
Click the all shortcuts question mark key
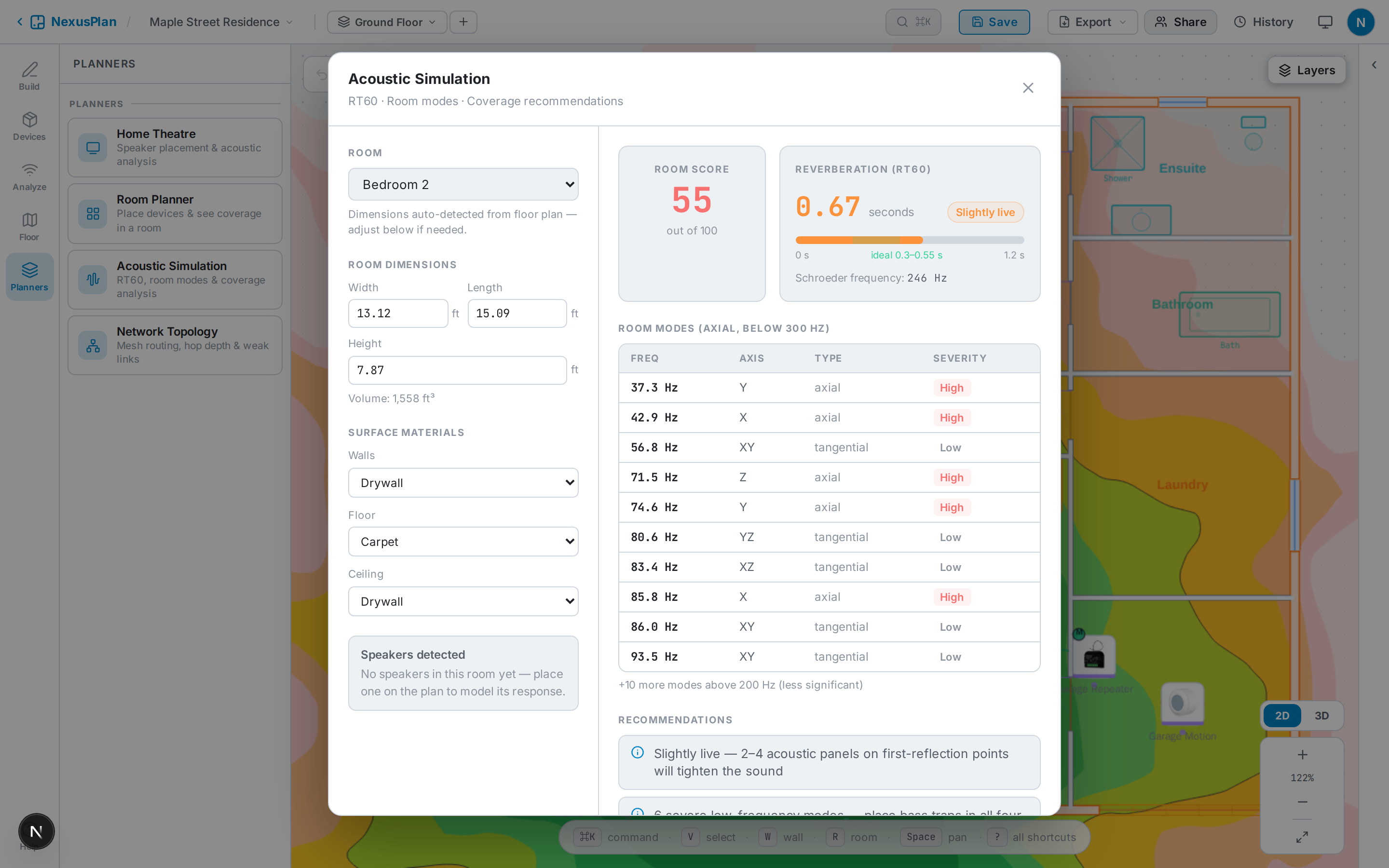(x=997, y=837)
